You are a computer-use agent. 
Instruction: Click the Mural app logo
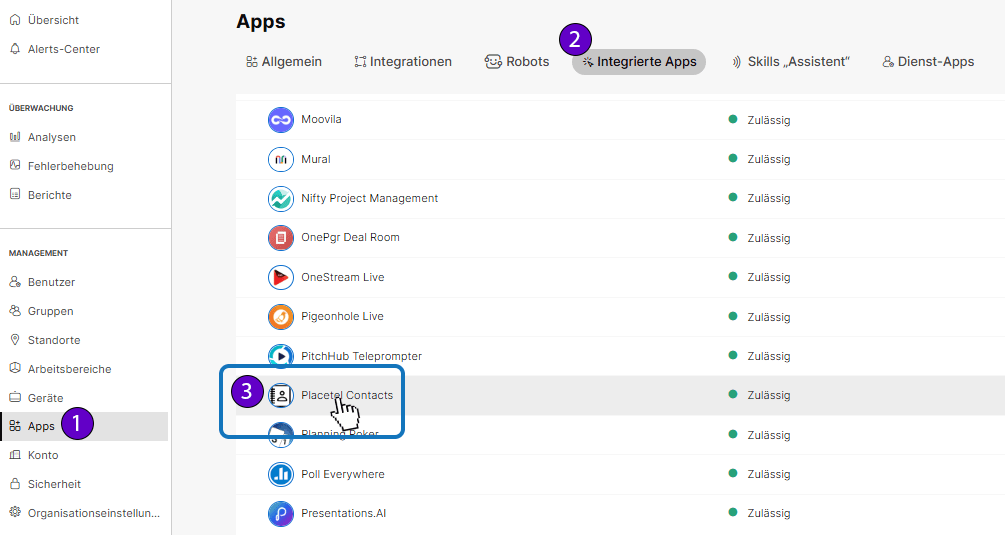pyautogui.click(x=281, y=159)
